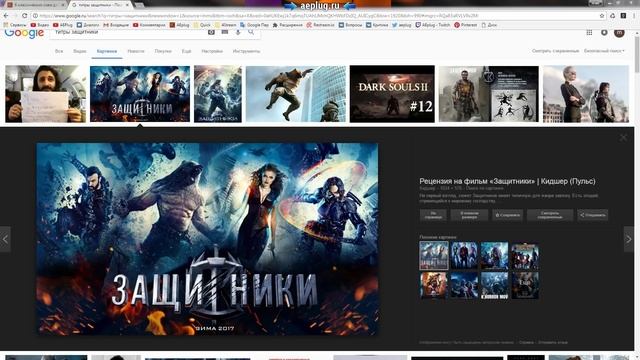Open the Chrome three-dot menu
Viewport: 640px width, 360px height.
pos(634,16)
